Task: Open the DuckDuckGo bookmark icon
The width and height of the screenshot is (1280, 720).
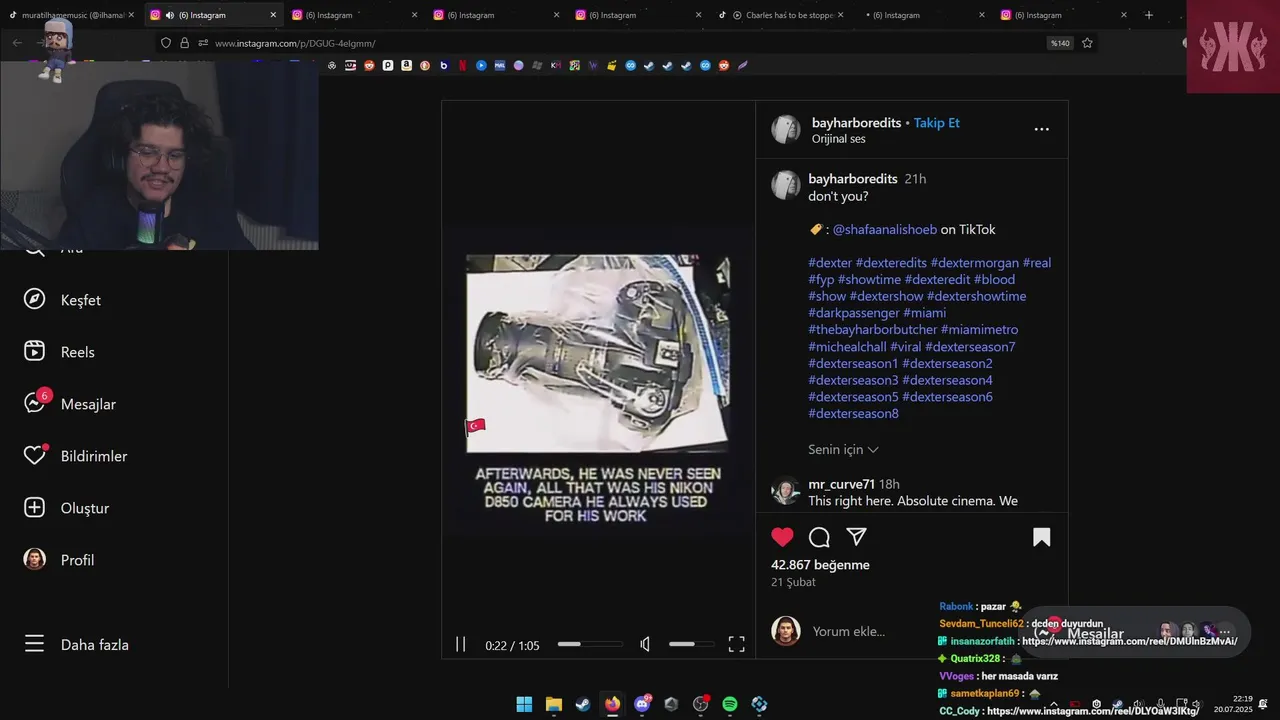Action: pyautogui.click(x=425, y=65)
